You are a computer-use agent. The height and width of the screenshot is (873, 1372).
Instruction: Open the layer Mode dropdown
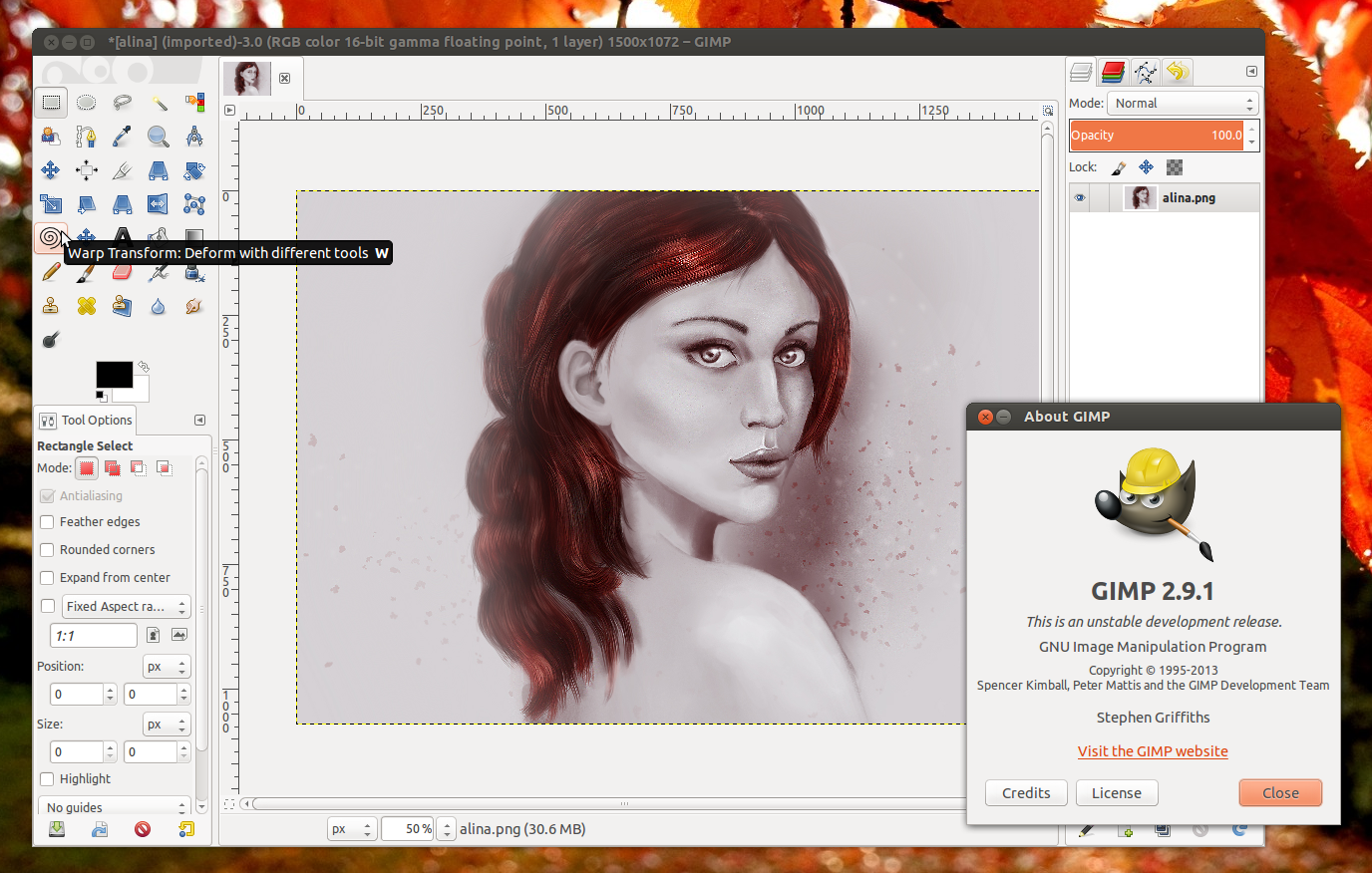point(1182,103)
